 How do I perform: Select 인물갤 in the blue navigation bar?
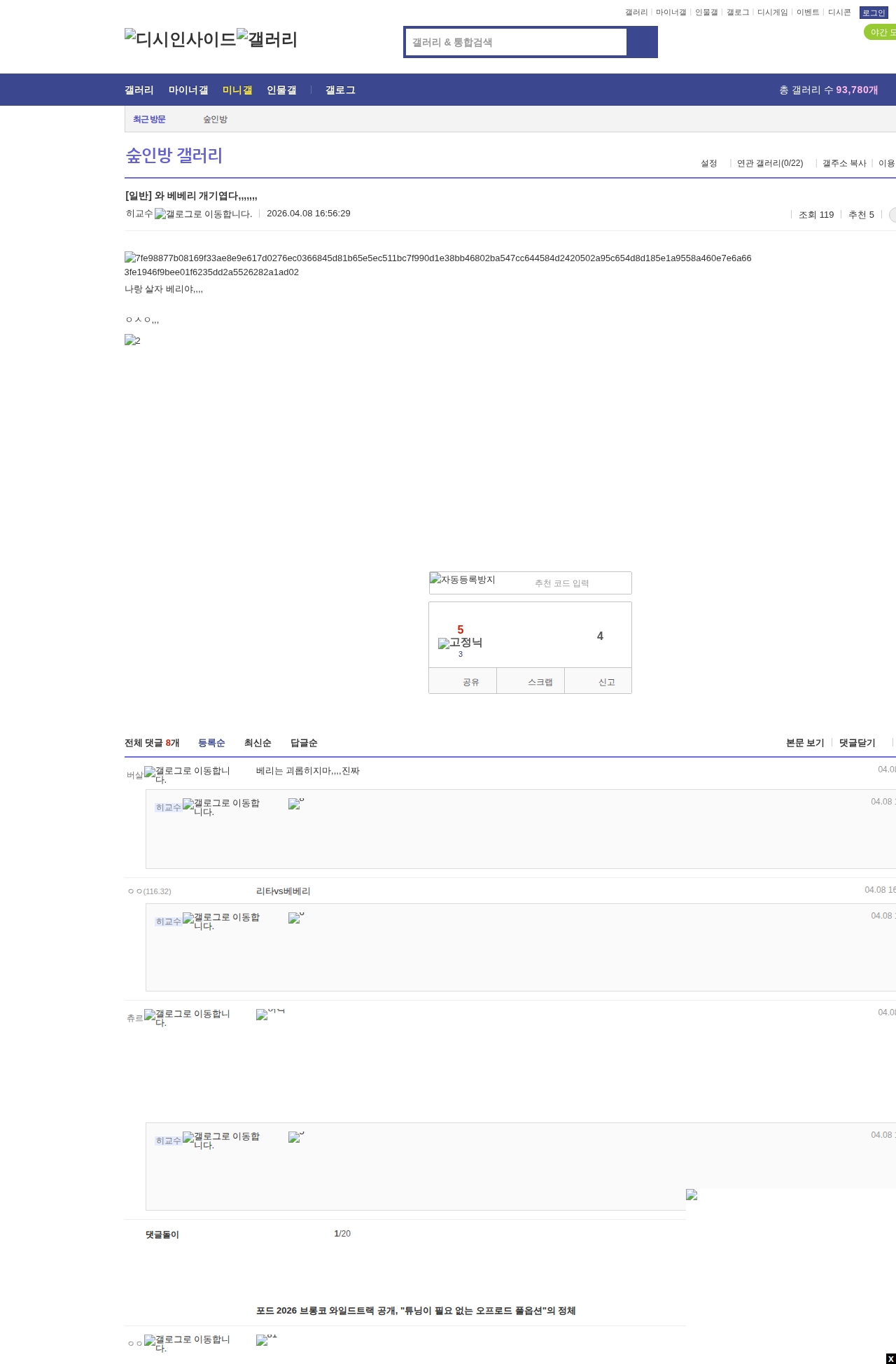point(281,90)
